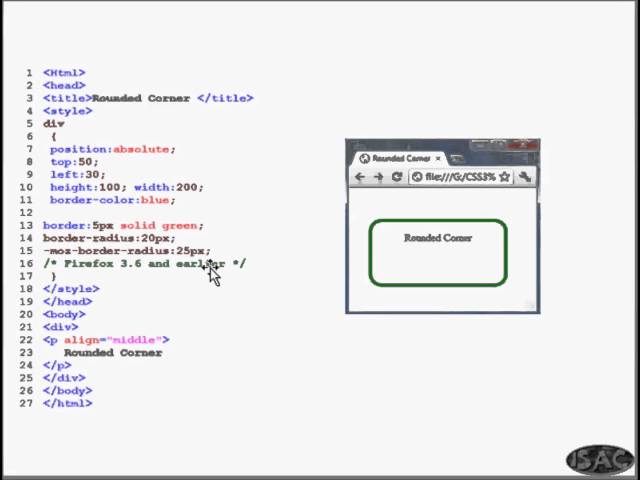Click the closing </head> tag on line 19
This screenshot has width=640, height=480.
tap(68, 302)
